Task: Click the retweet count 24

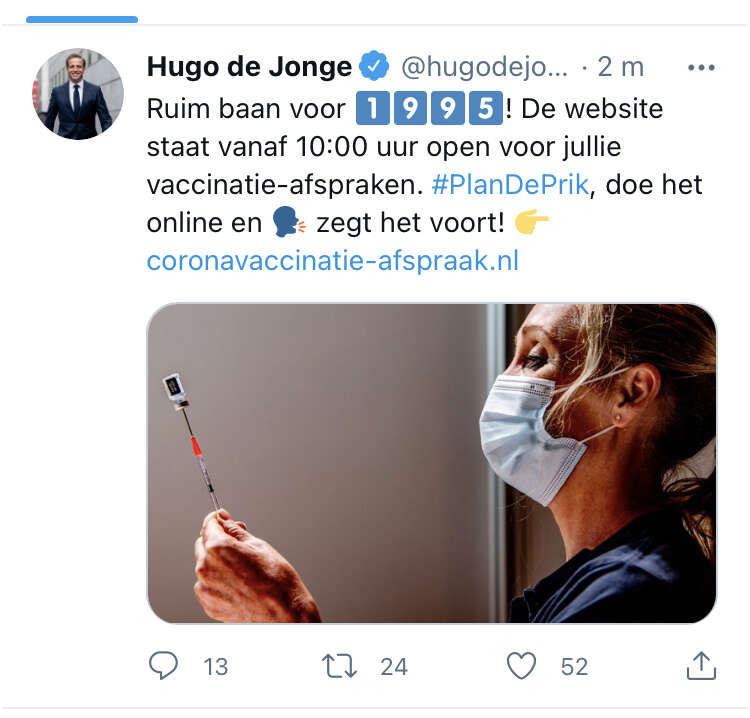Action: click(x=394, y=667)
